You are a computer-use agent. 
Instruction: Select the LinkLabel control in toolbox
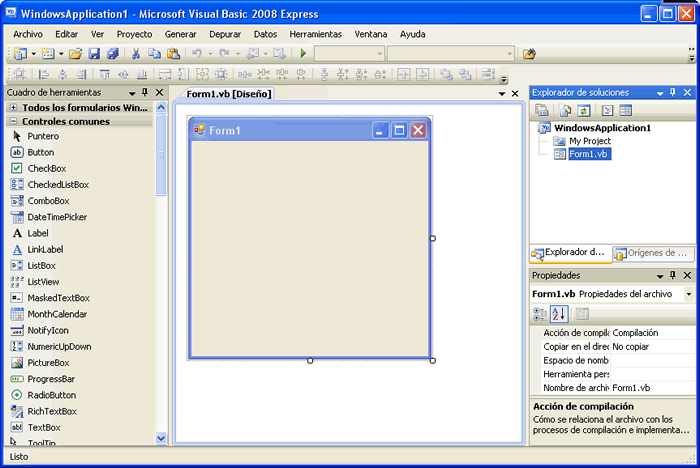[45, 249]
